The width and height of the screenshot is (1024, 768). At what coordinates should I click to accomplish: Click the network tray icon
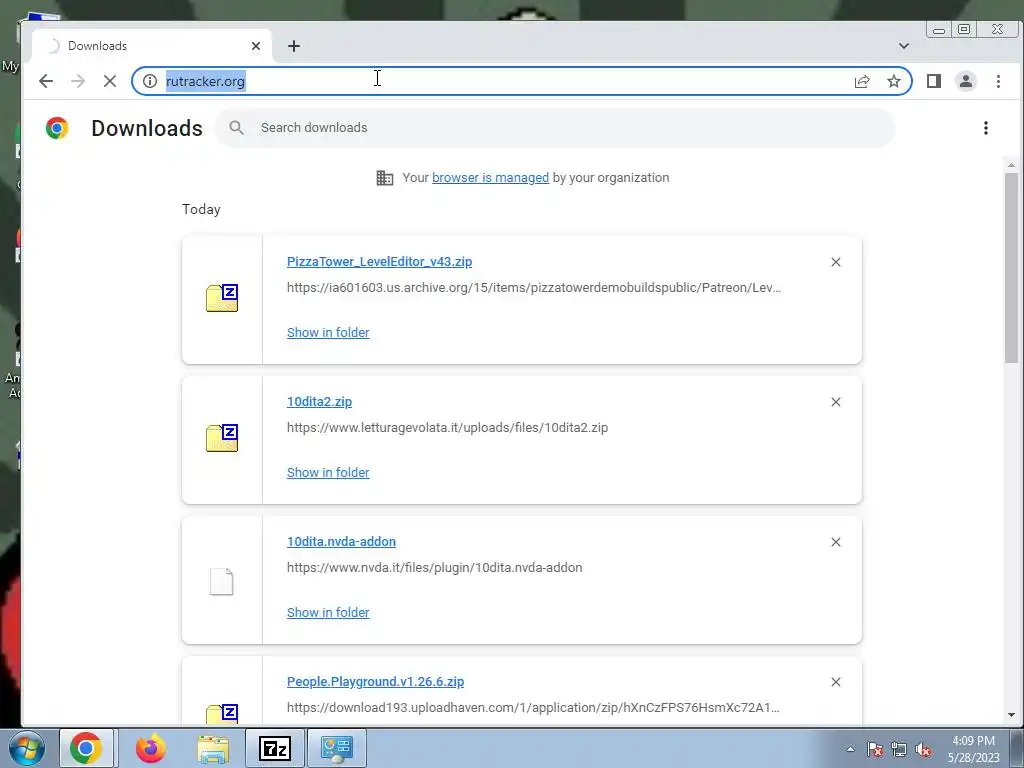click(899, 749)
